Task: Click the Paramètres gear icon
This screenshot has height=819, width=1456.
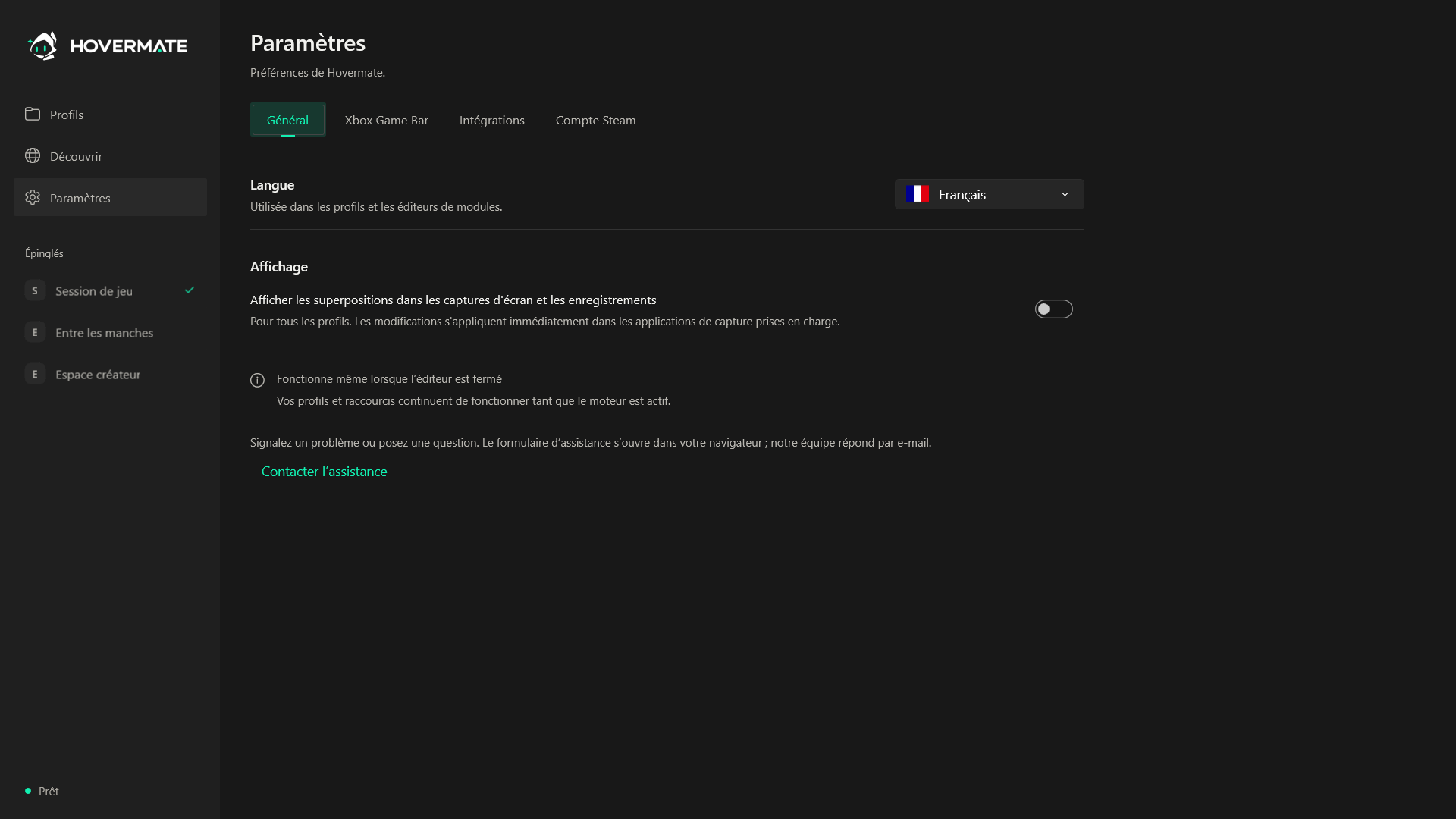Action: (33, 197)
